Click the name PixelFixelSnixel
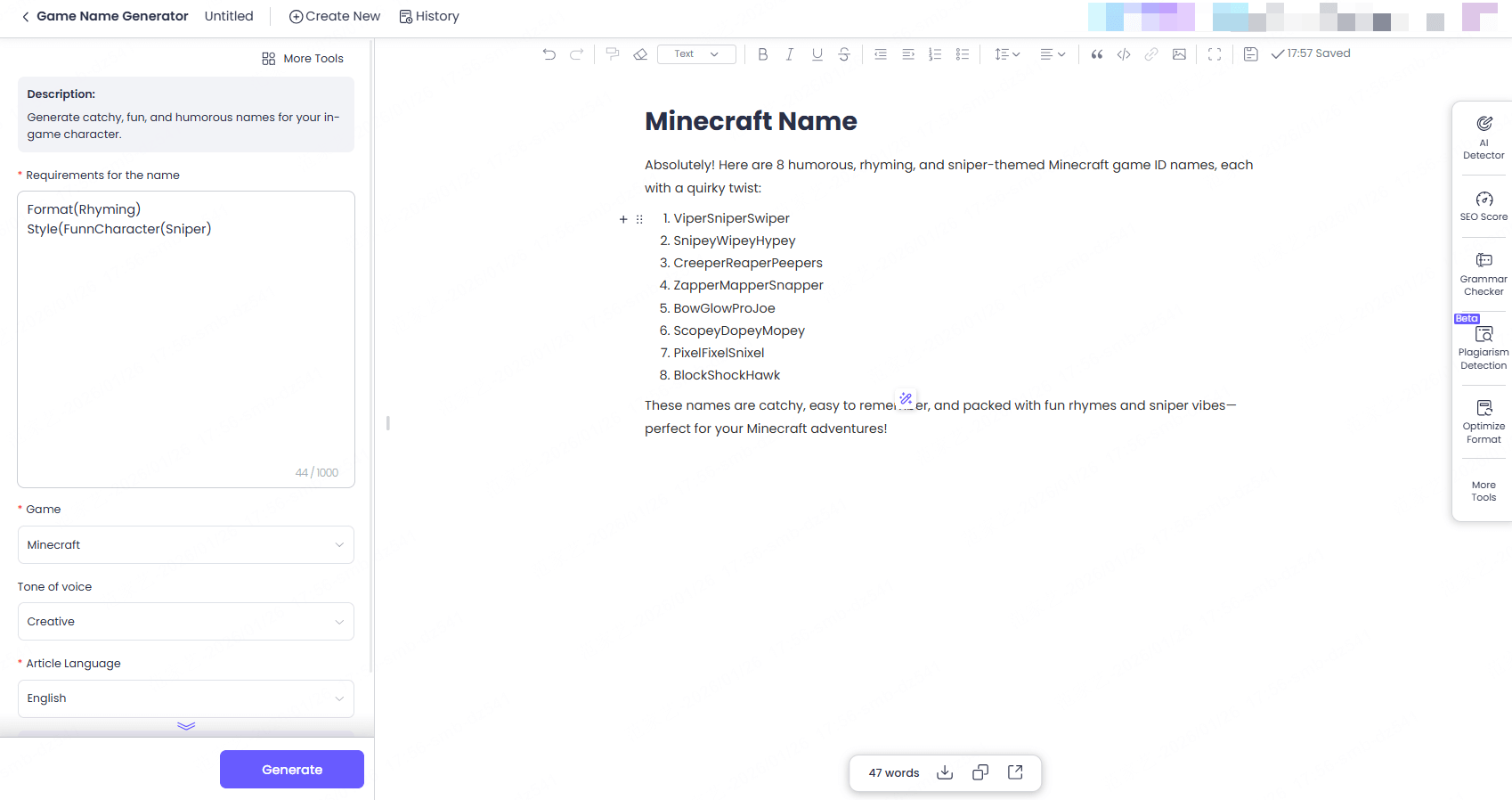Viewport: 1512px width, 800px height. pyautogui.click(x=719, y=353)
